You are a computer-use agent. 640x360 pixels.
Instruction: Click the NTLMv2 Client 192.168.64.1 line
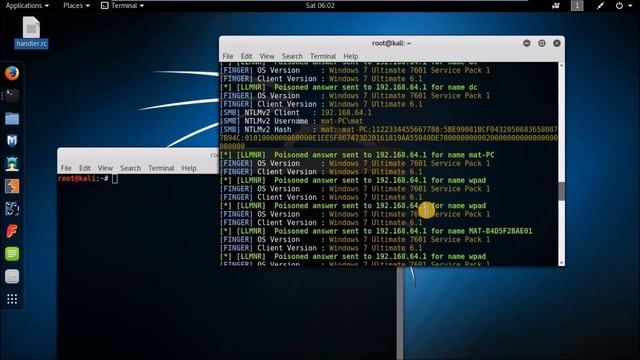296,113
